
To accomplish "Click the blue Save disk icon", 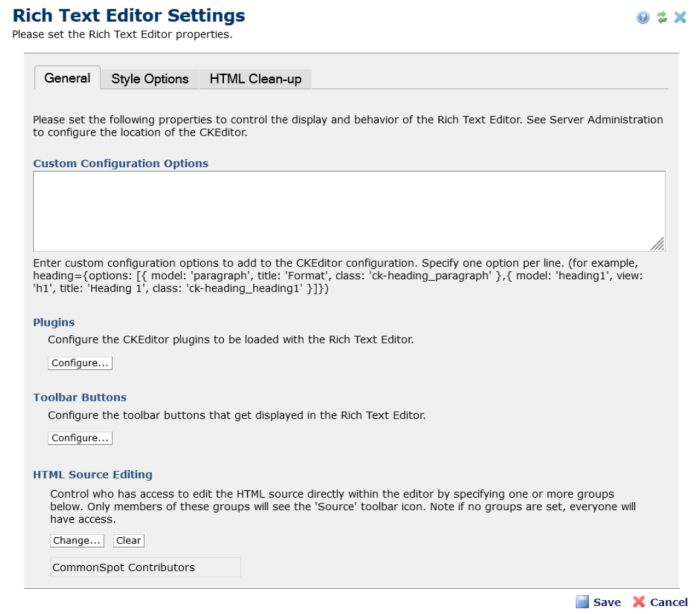I will 582,602.
